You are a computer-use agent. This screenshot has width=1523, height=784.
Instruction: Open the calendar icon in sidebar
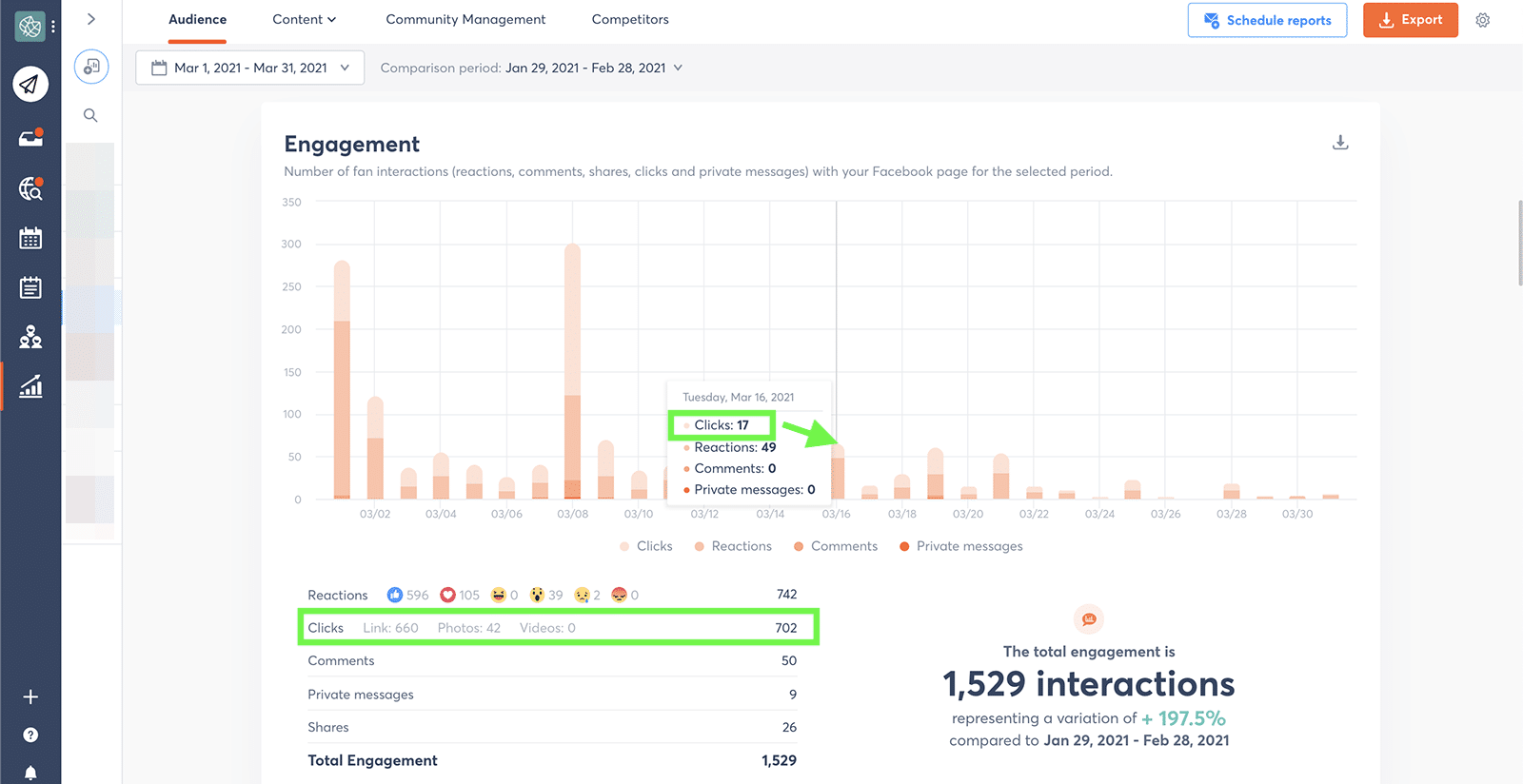[x=30, y=238]
